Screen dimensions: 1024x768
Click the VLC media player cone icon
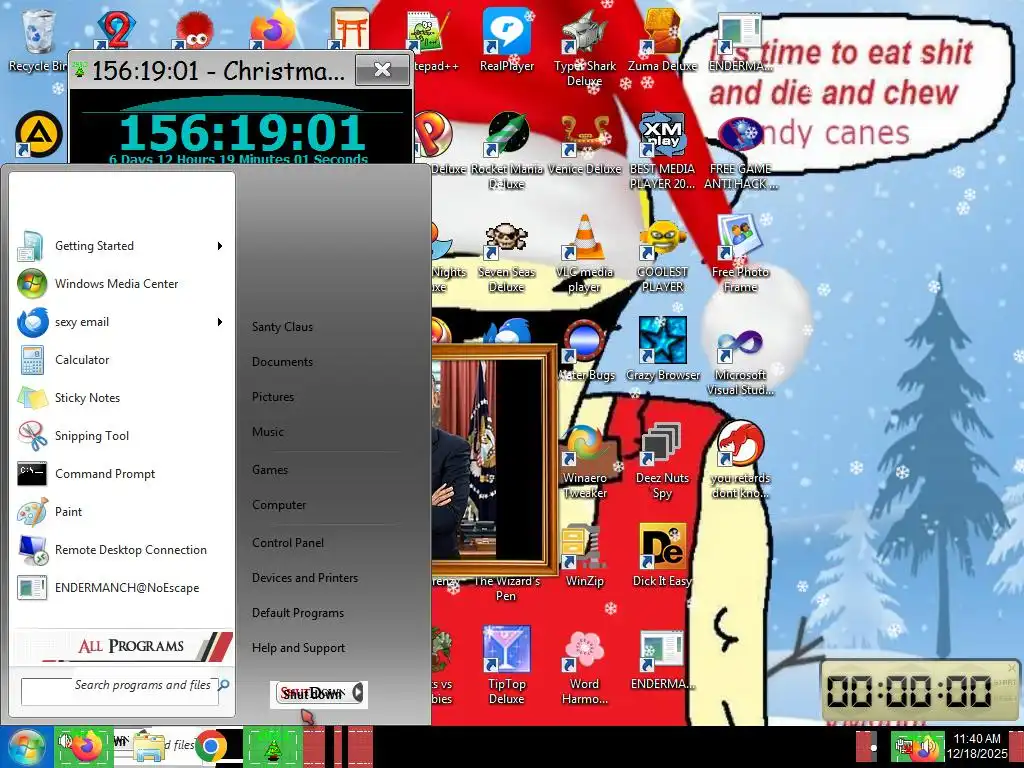click(x=584, y=255)
